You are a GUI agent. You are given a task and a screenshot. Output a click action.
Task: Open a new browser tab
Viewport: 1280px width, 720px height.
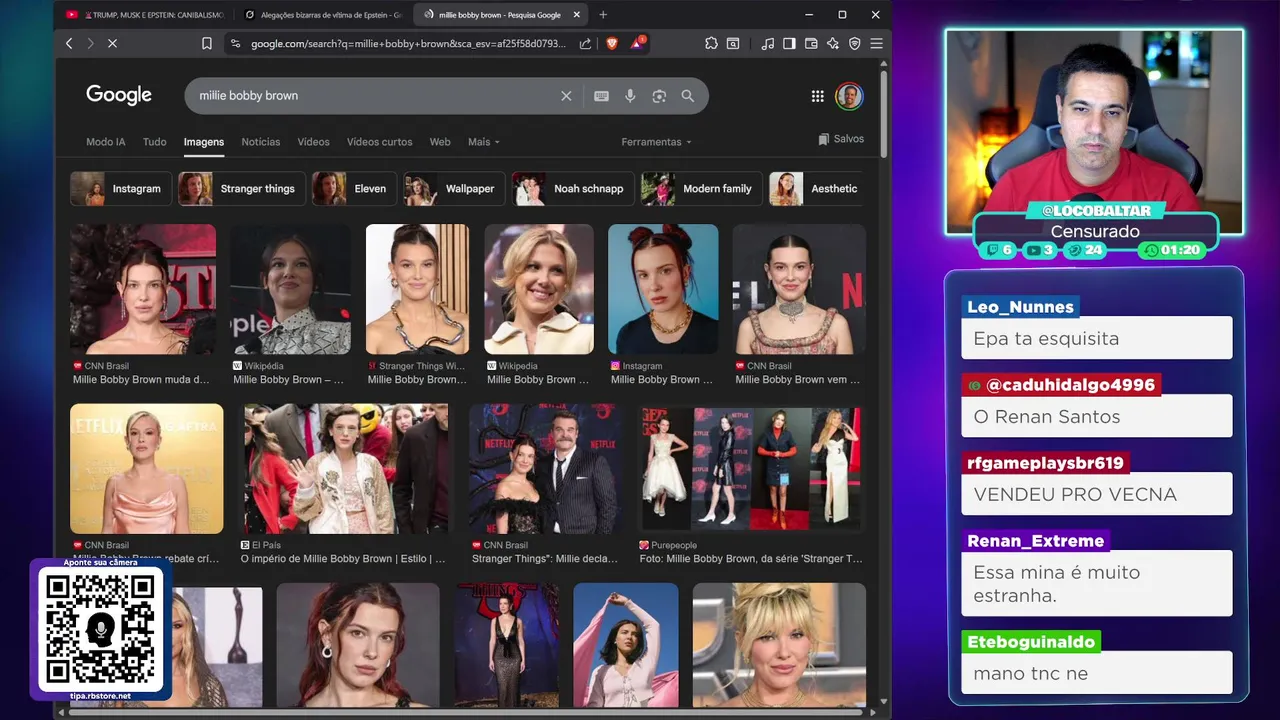click(602, 15)
